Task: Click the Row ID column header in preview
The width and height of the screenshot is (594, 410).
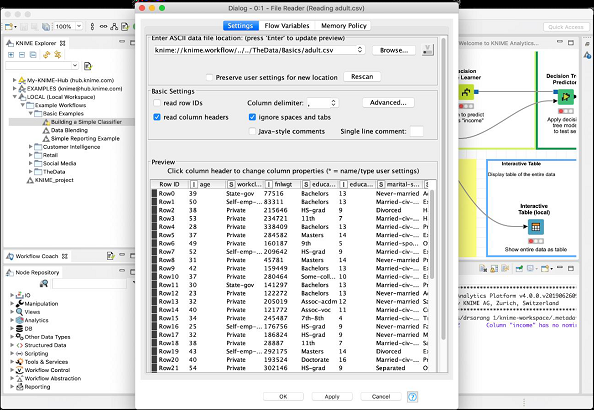Action: click(x=169, y=184)
